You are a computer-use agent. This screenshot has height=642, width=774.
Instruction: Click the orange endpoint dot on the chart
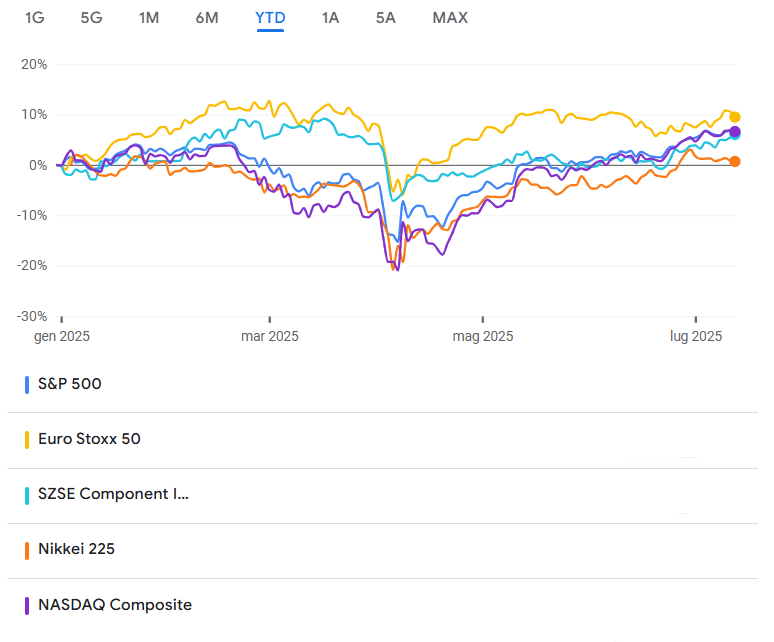[735, 161]
